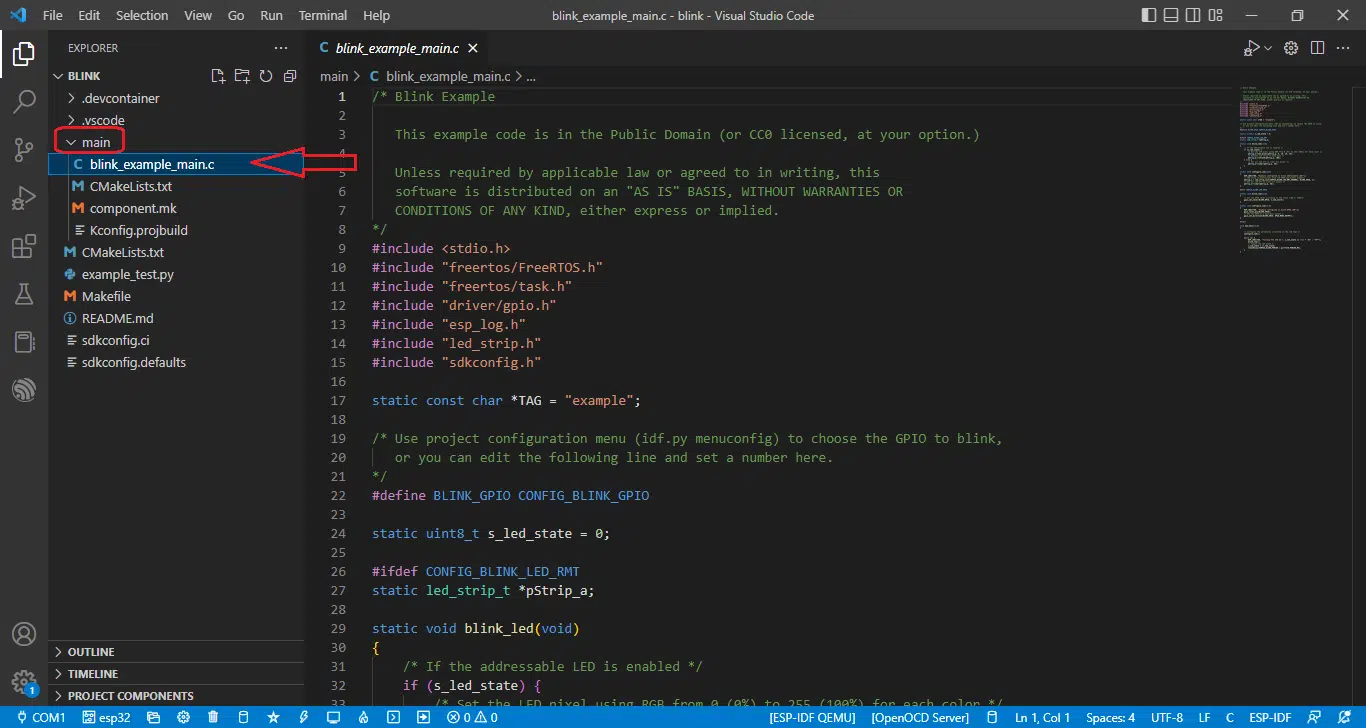
Task: Click [ESP-IDF QEMU] in status bar
Action: pyautogui.click(x=811, y=717)
